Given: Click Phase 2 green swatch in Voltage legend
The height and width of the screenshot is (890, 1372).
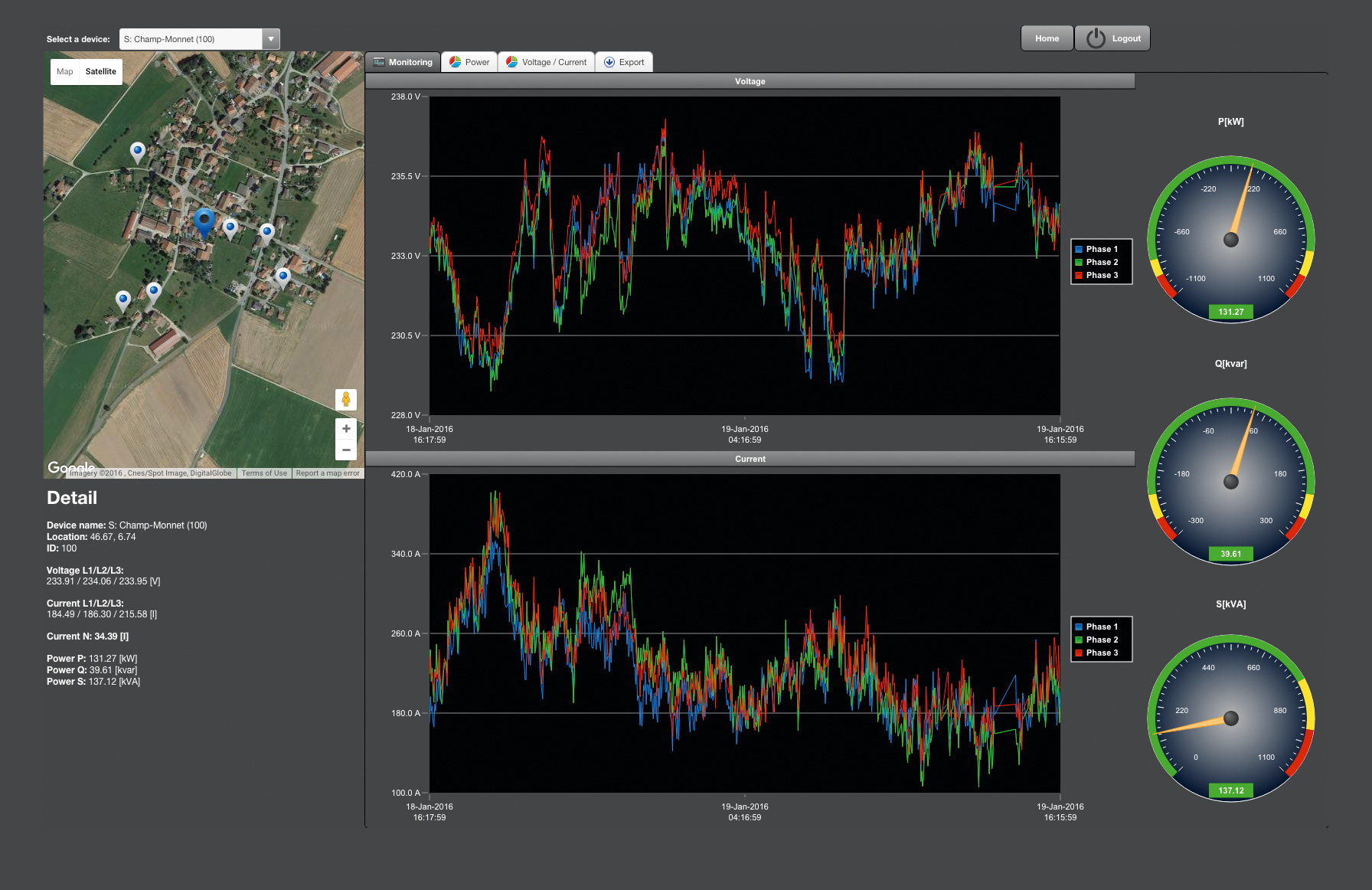Looking at the screenshot, I should coord(1079,262).
